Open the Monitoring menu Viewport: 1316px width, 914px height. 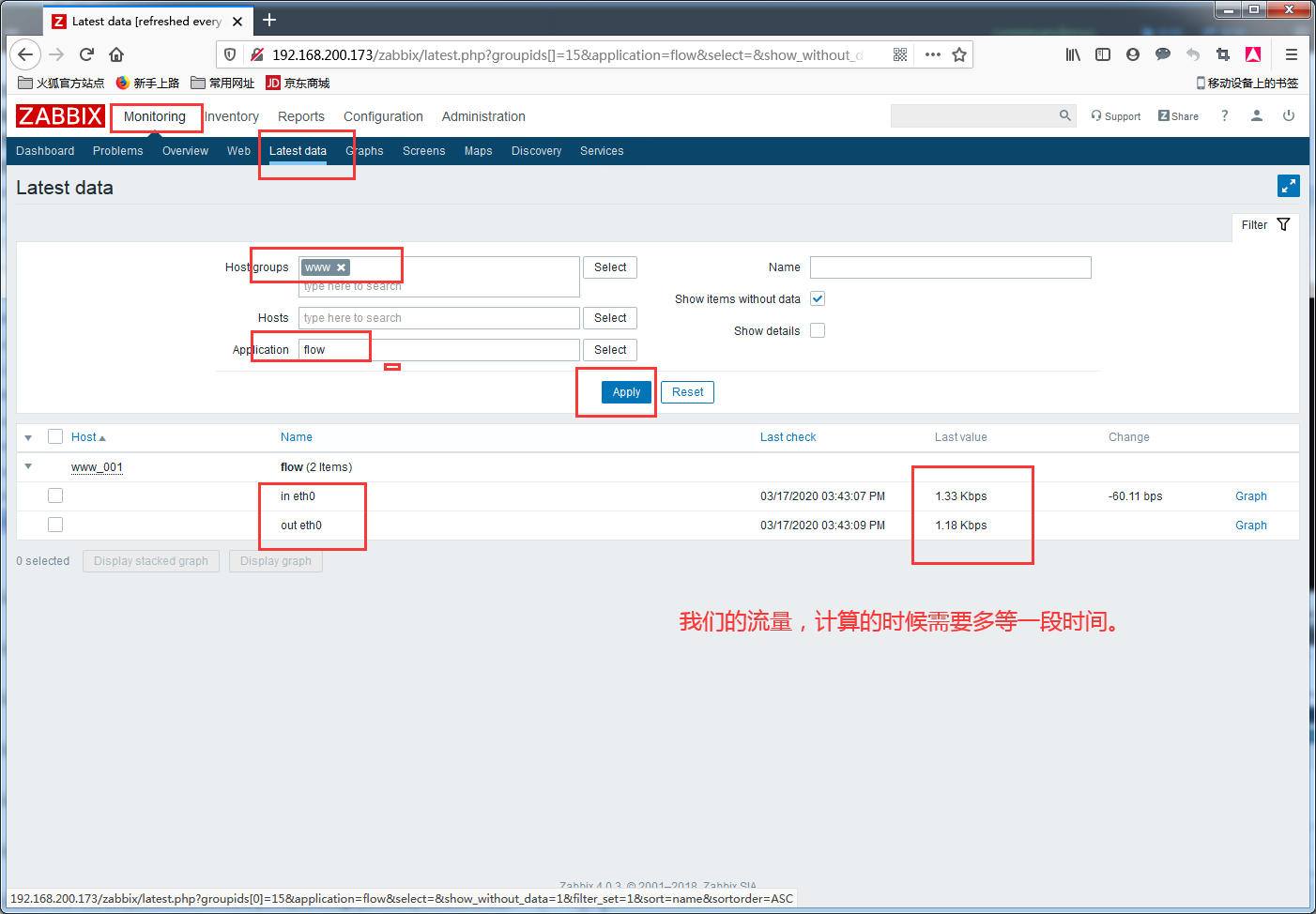[x=155, y=116]
